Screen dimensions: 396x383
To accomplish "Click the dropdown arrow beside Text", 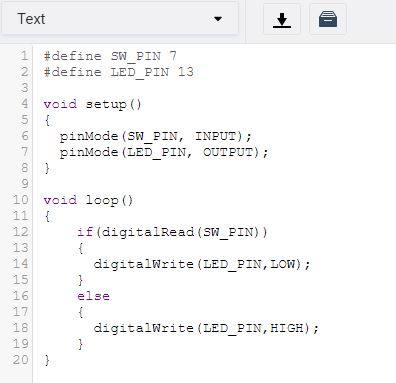I will pos(218,19).
